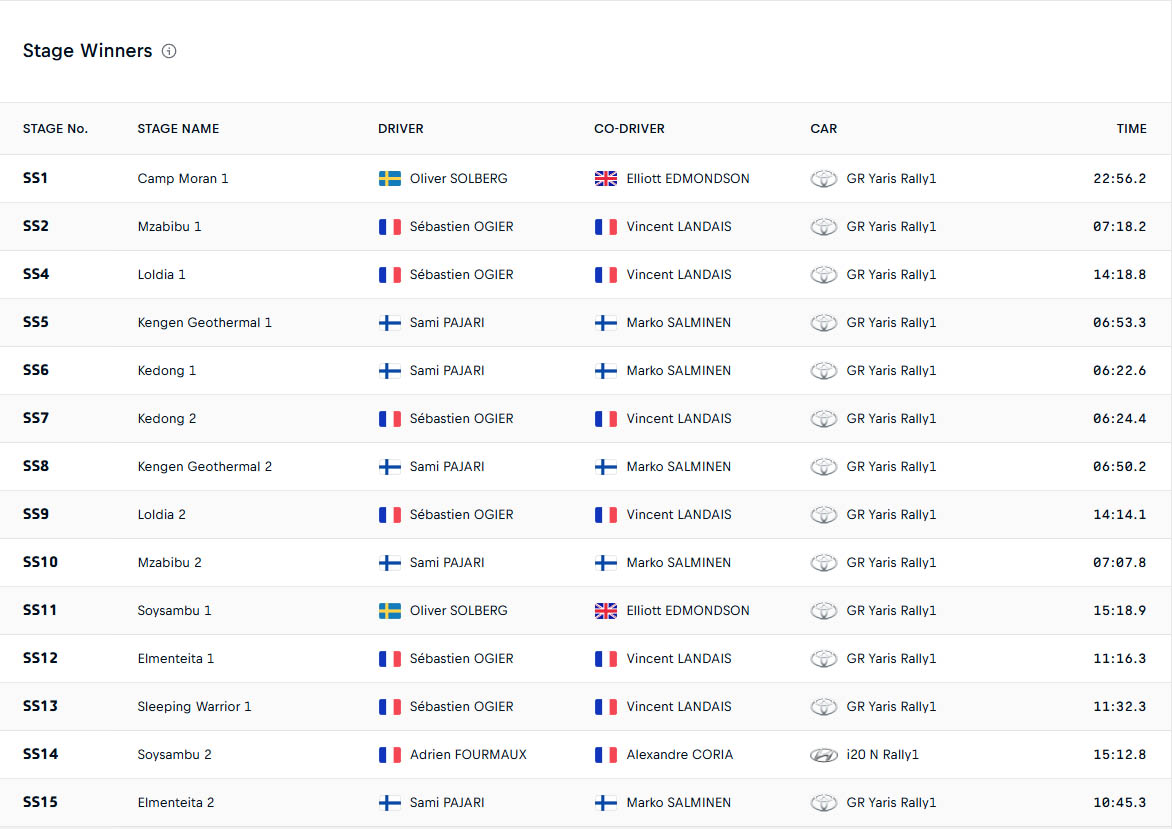Click i20 N Rally1 car name
The height and width of the screenshot is (829, 1172).
pyautogui.click(x=882, y=755)
